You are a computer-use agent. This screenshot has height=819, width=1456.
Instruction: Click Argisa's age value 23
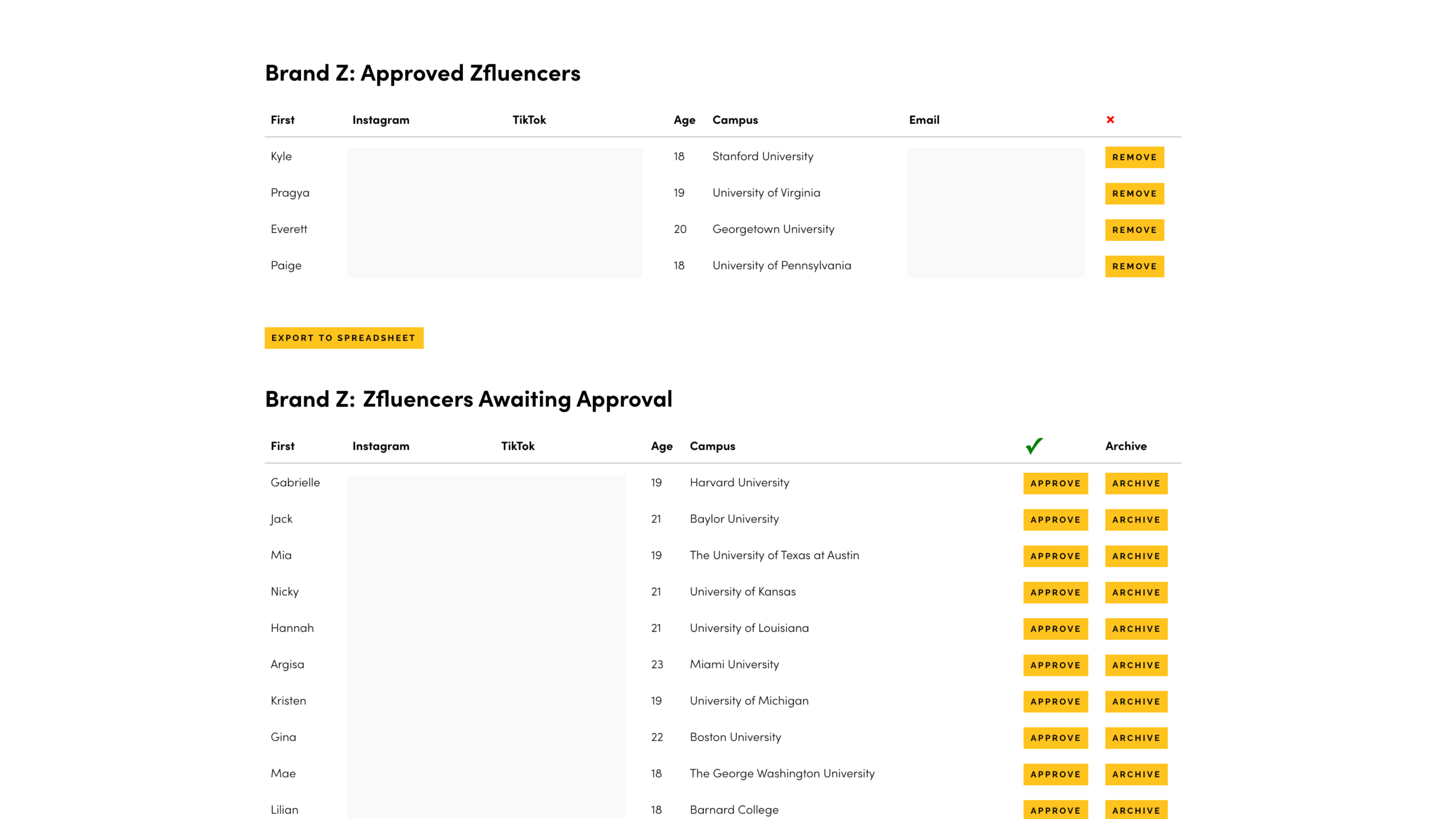[x=657, y=665]
